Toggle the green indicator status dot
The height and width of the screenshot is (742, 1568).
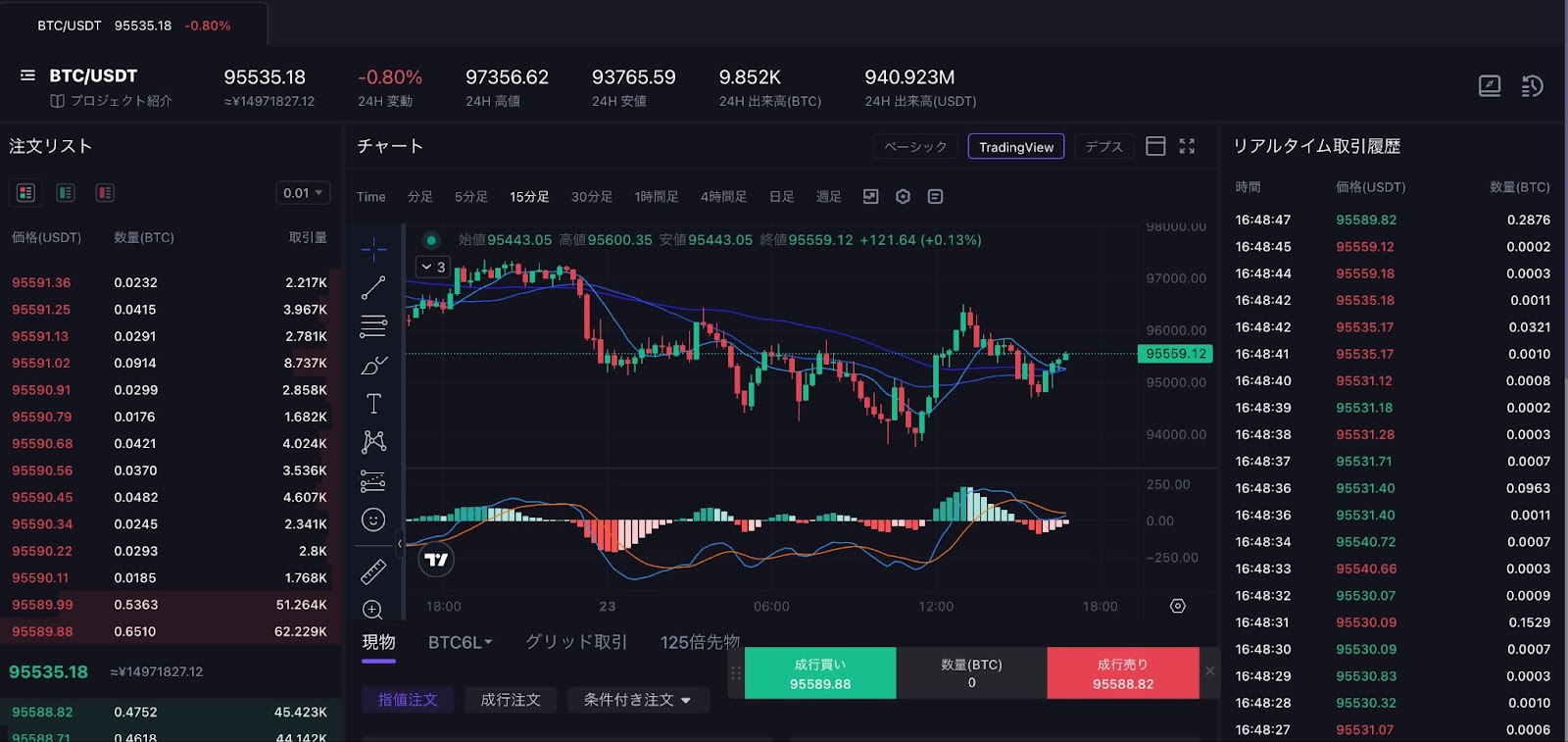tap(431, 240)
